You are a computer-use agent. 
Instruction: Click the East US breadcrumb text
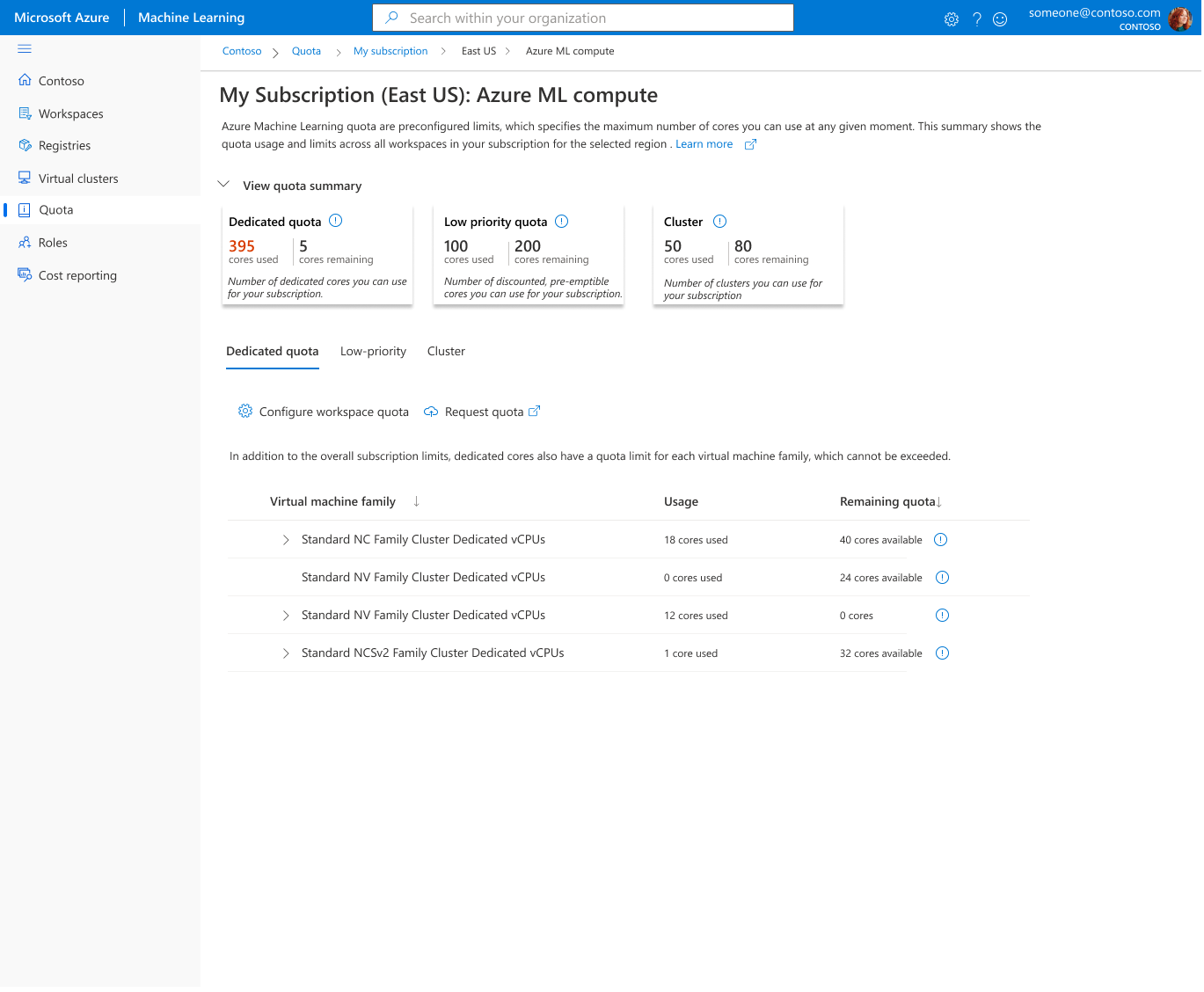[478, 51]
